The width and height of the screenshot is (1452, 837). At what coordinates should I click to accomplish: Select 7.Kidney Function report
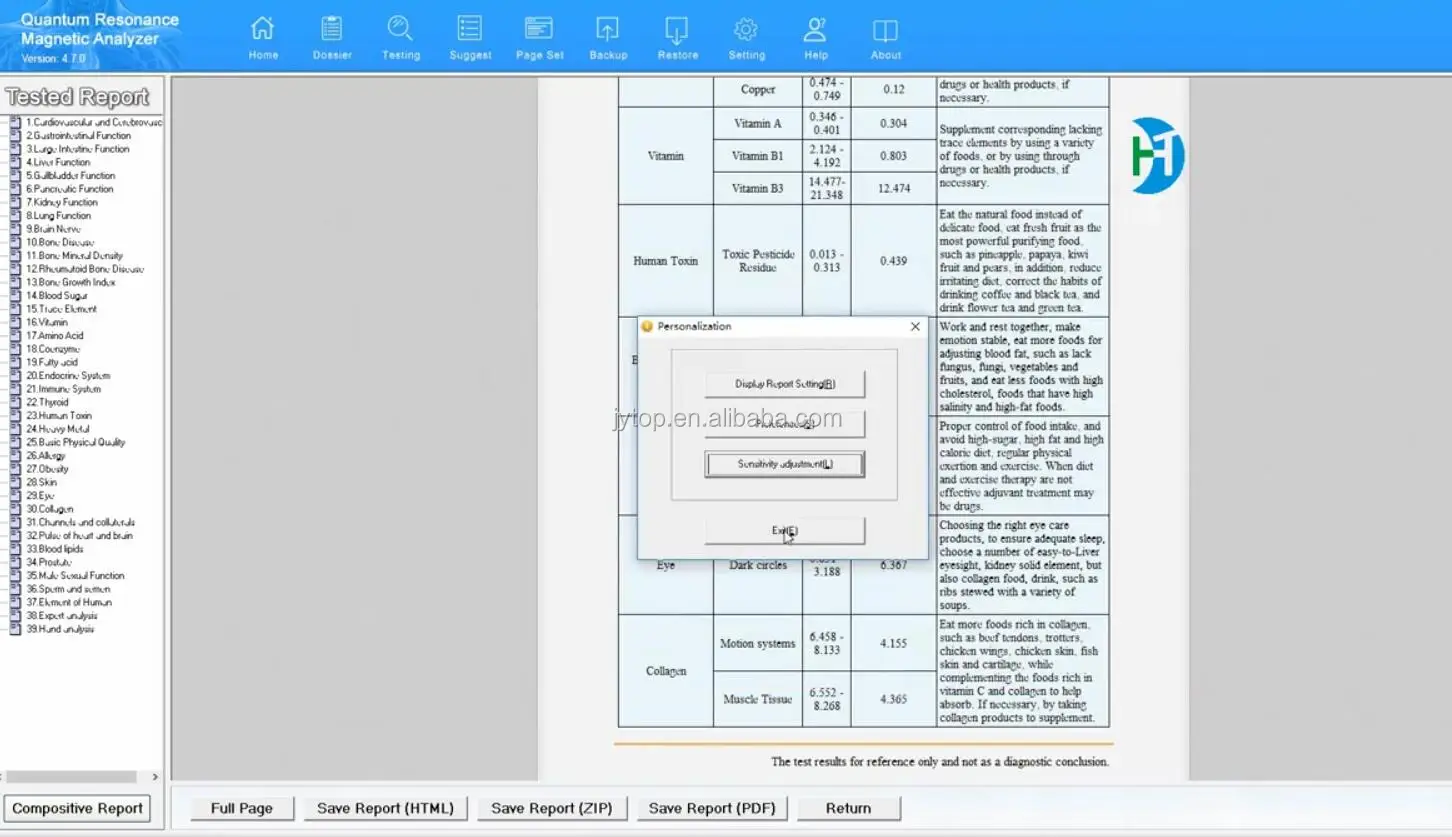[x=62, y=202]
